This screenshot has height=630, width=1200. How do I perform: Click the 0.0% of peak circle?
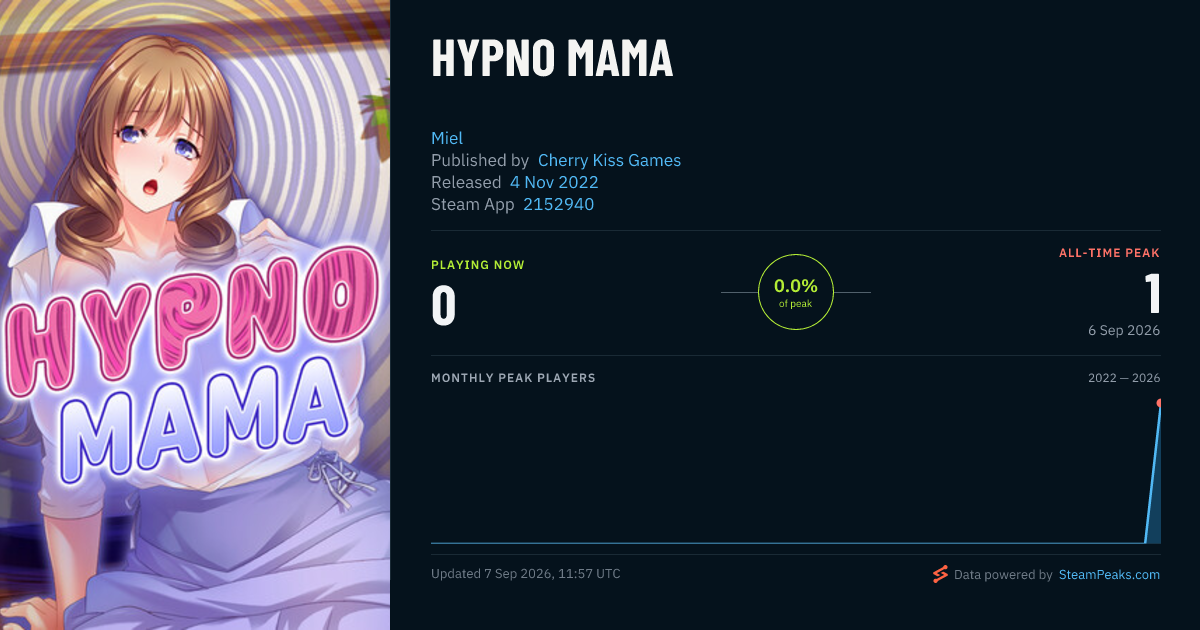coord(796,292)
